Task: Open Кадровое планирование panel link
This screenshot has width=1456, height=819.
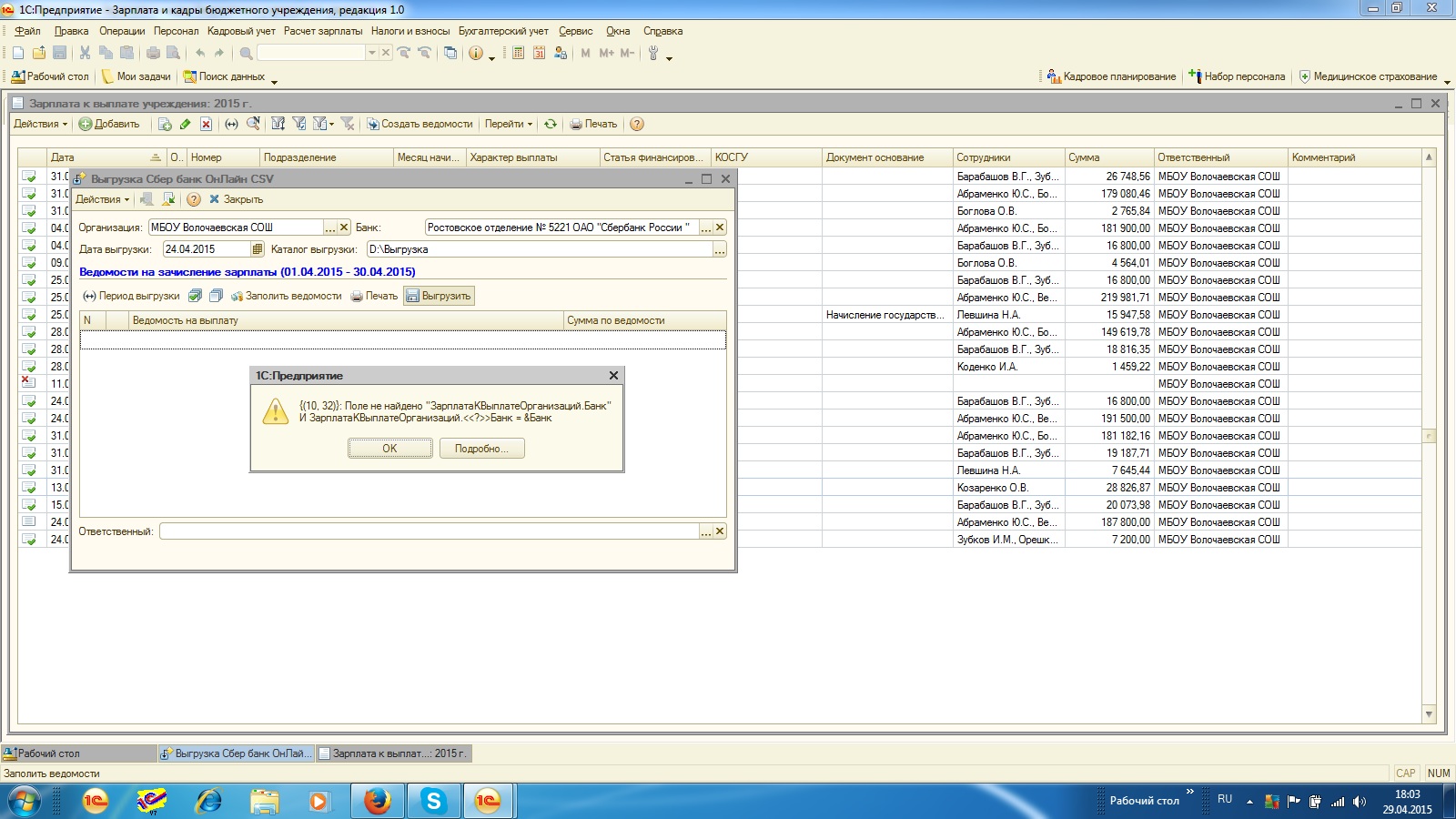Action: [x=1111, y=76]
